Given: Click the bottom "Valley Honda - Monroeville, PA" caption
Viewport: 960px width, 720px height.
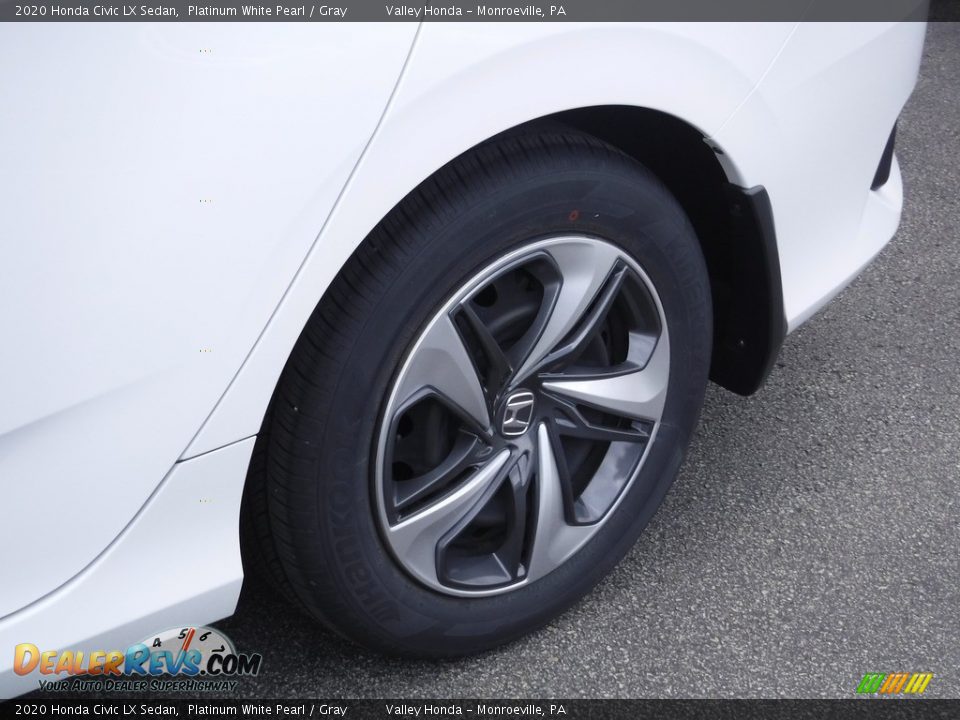Looking at the screenshot, I should click(x=475, y=710).
